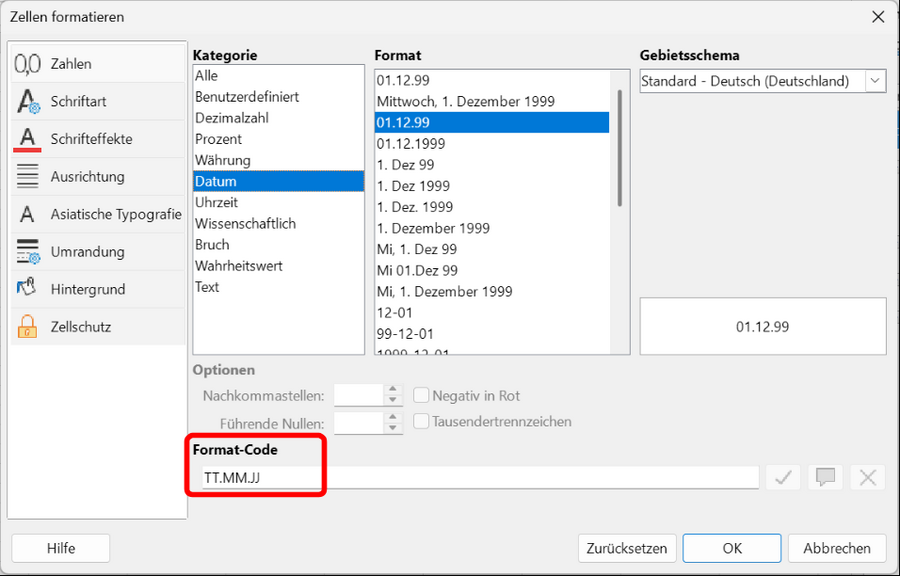The height and width of the screenshot is (576, 900).
Task: Select format 'Mittwoch, 1. Dezember 1999'
Action: pyautogui.click(x=492, y=102)
